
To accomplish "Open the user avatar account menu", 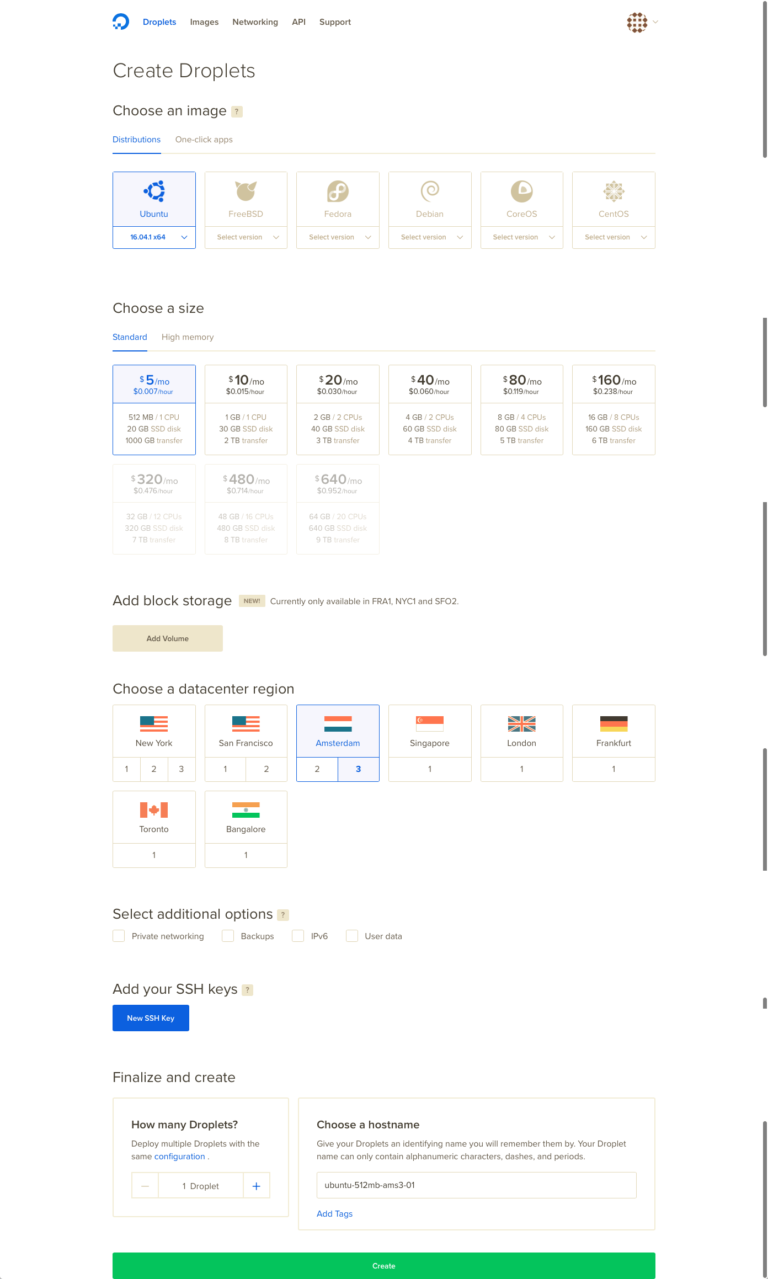I will 638,22.
